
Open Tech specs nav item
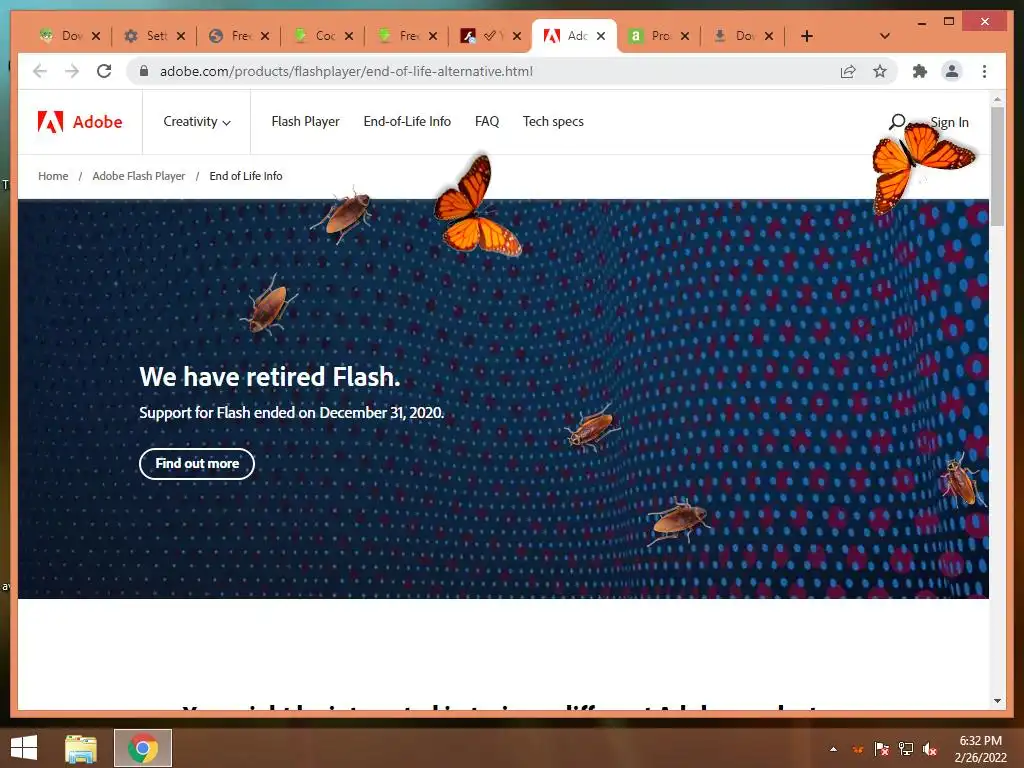tap(553, 121)
